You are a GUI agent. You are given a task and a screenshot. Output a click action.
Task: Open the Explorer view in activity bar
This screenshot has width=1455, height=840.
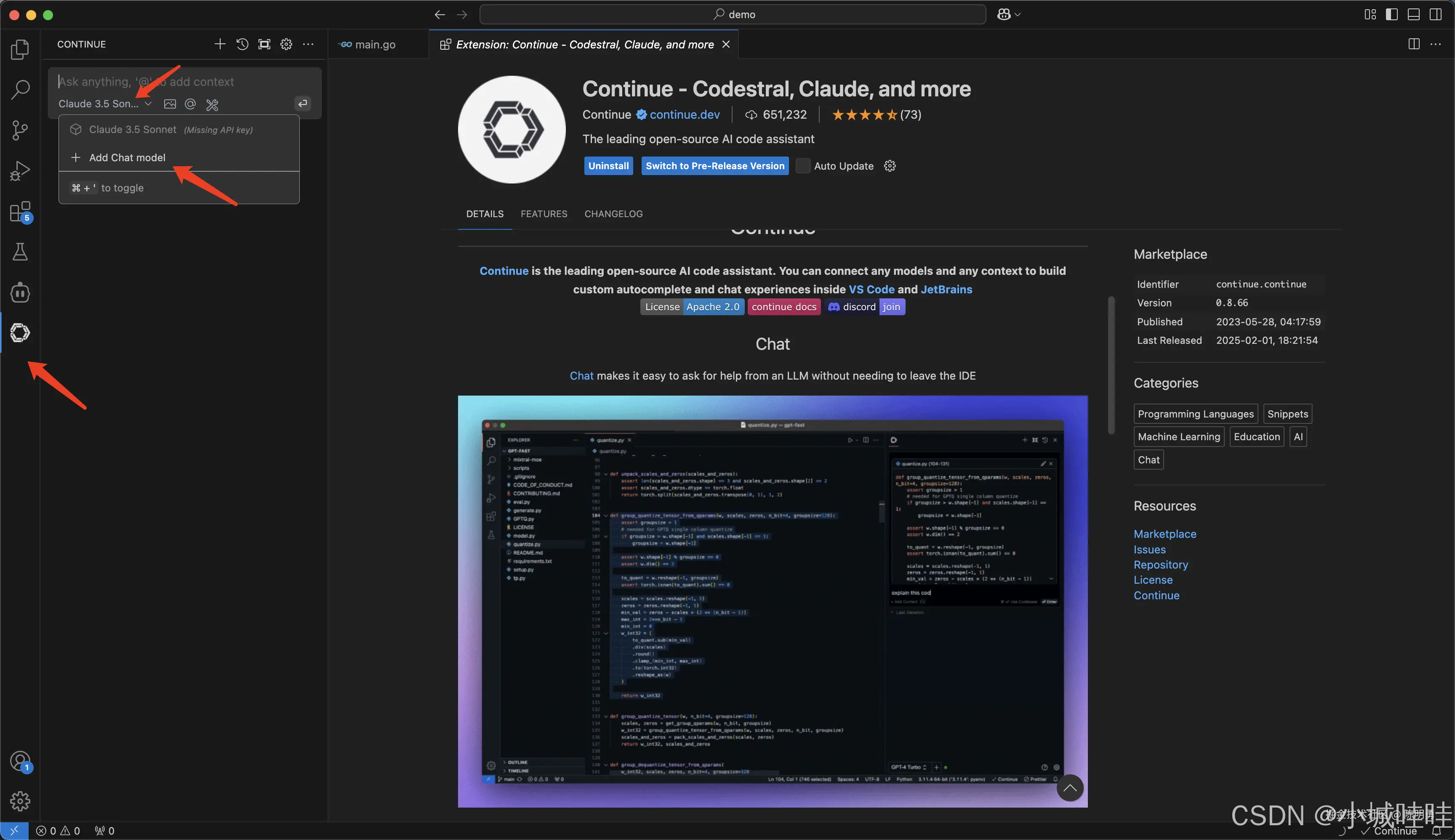pos(20,50)
